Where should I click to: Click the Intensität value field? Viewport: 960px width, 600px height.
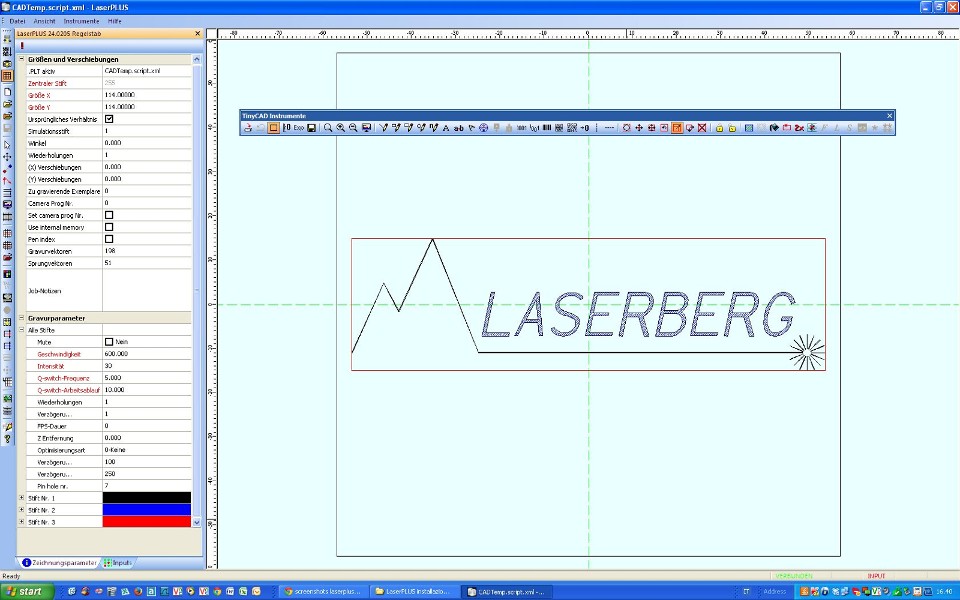pyautogui.click(x=147, y=366)
